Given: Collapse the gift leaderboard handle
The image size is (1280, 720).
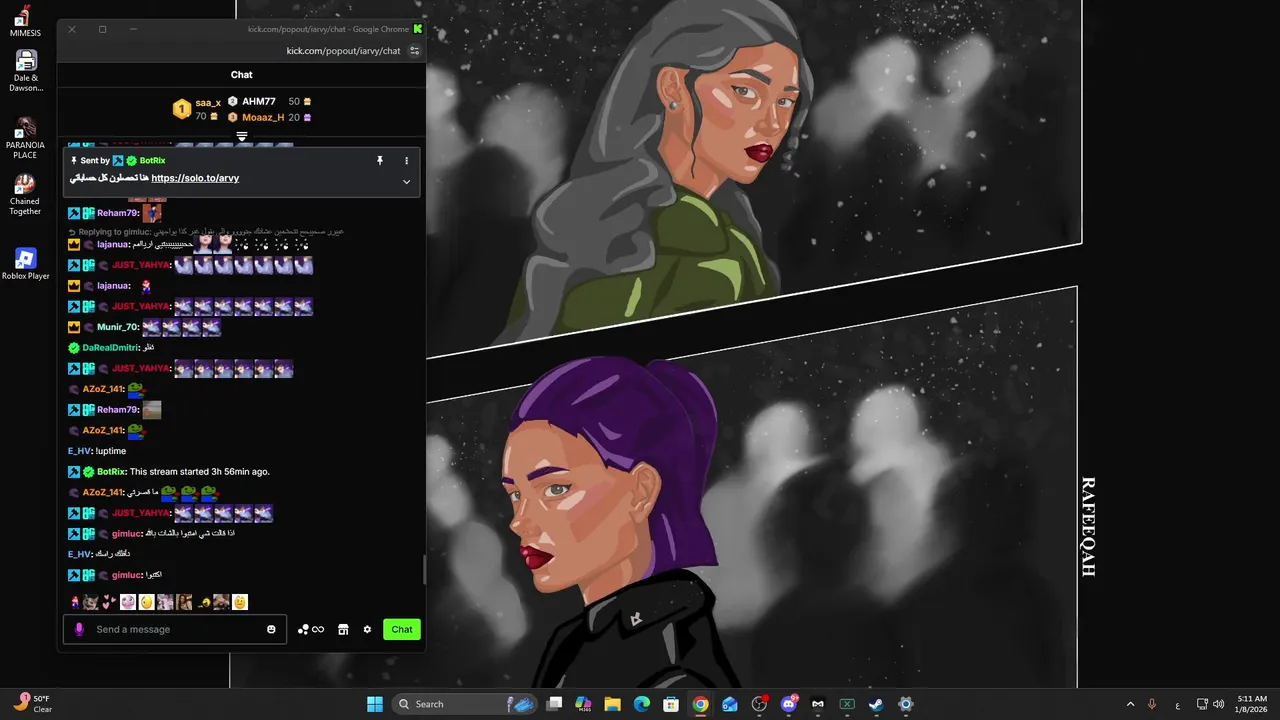Looking at the screenshot, I should [x=241, y=136].
